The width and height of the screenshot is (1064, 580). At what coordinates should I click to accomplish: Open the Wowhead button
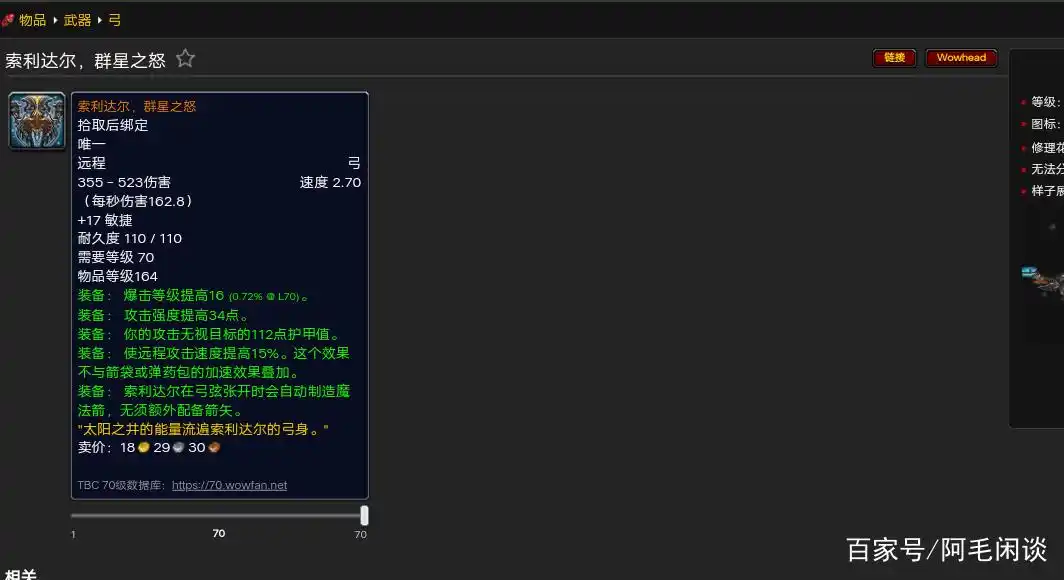tap(961, 58)
